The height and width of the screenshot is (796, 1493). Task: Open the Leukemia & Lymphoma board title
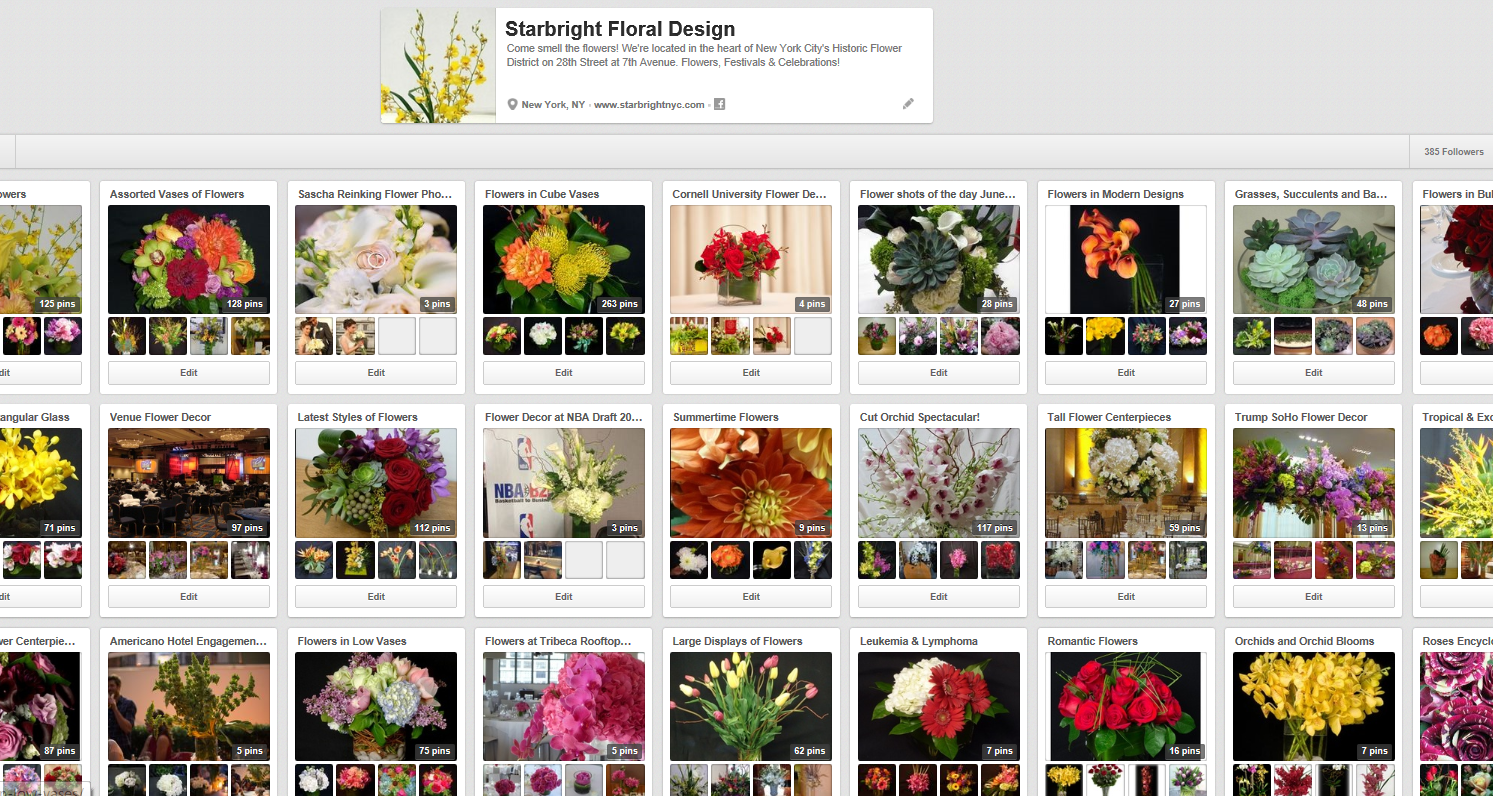918,641
